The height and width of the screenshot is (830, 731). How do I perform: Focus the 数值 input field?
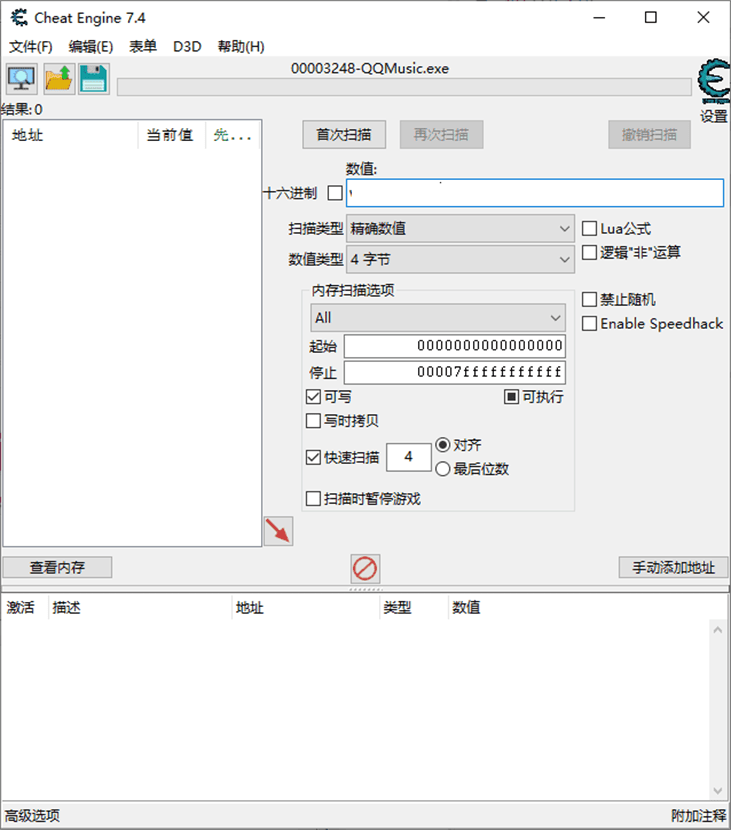535,193
